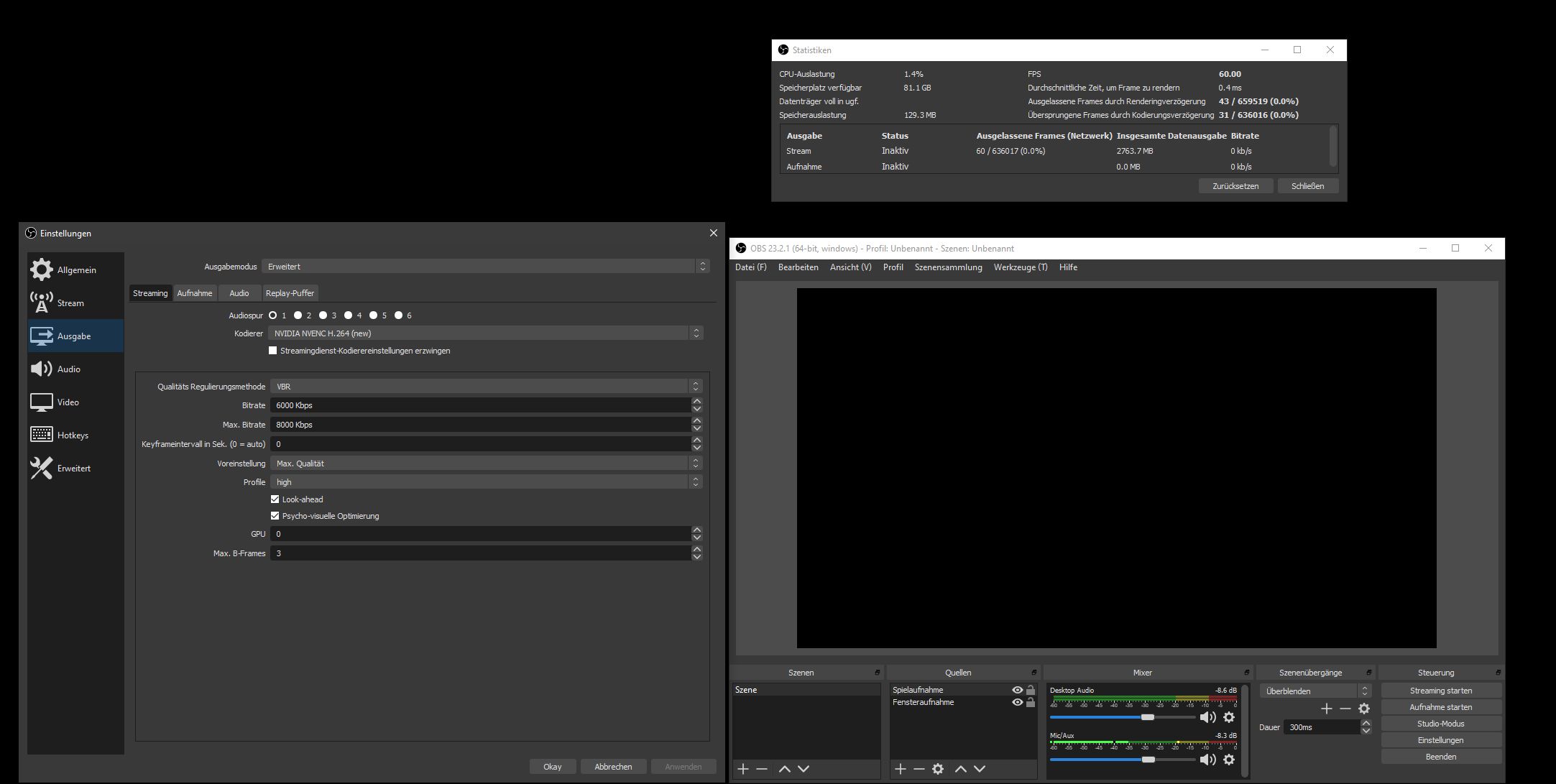Move the Quellen source down with arrow

pyautogui.click(x=980, y=769)
